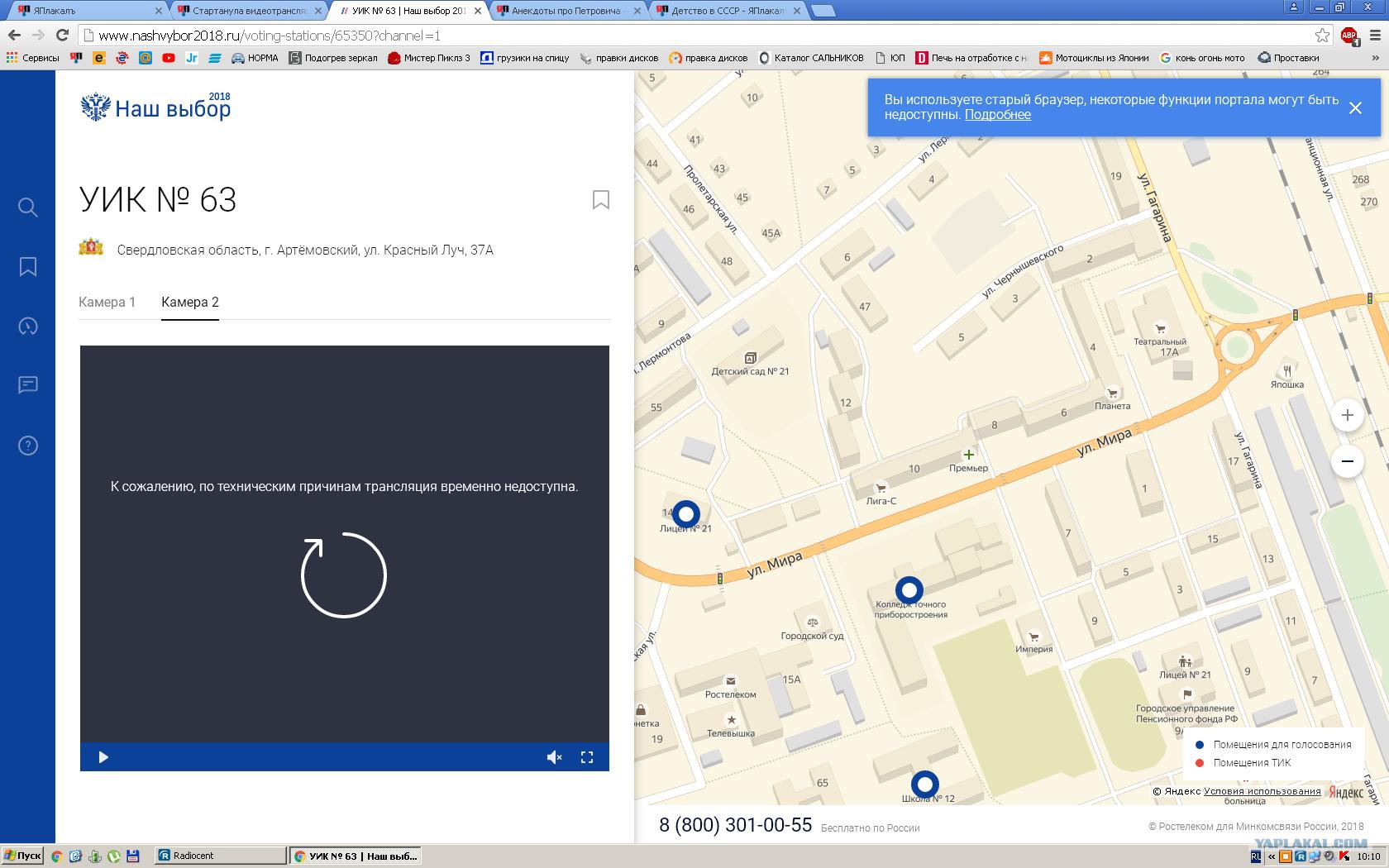Go back in browser history

click(x=14, y=35)
